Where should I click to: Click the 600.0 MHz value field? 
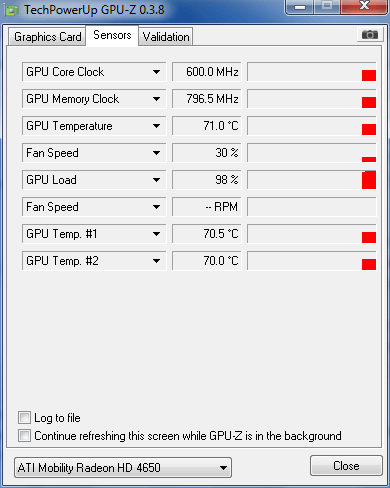[x=207, y=72]
